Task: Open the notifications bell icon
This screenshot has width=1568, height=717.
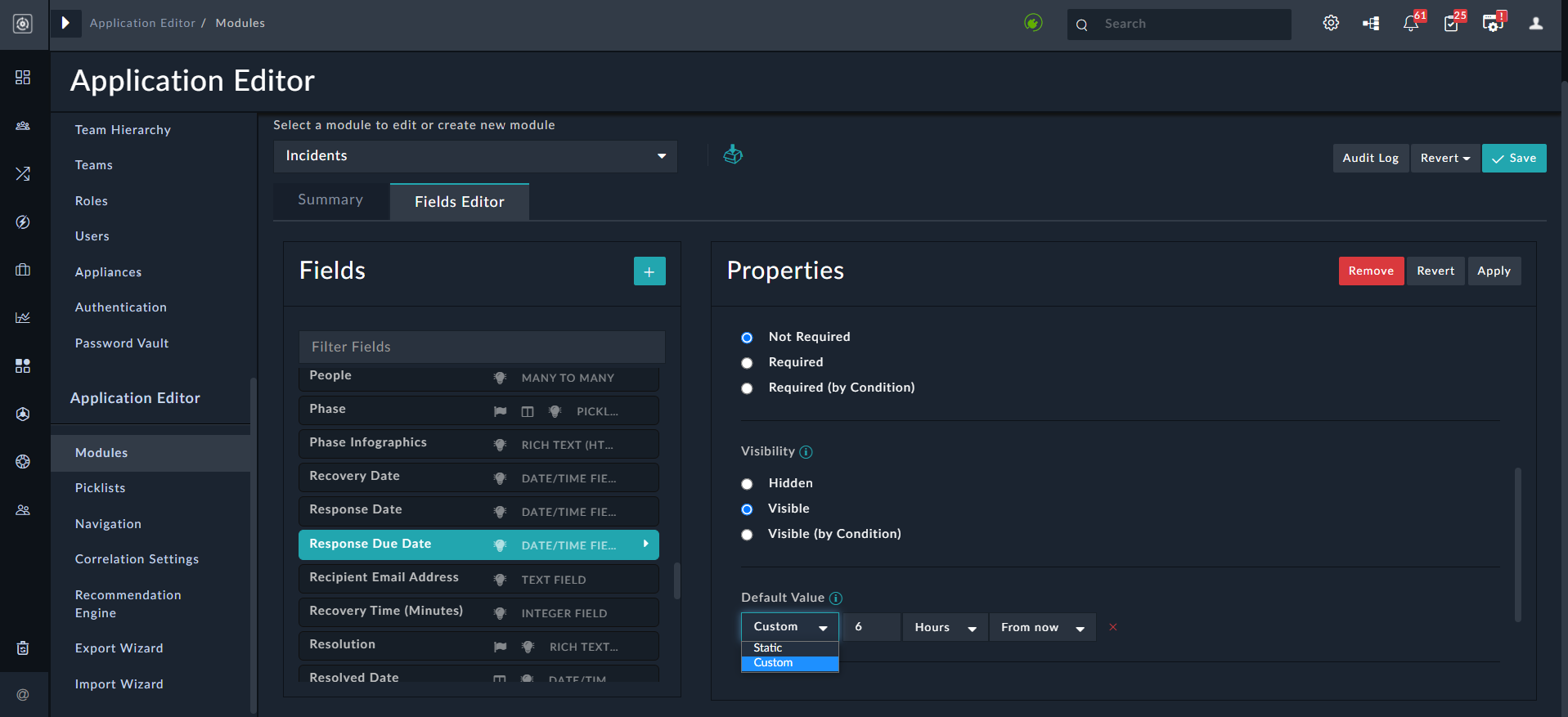Action: [x=1411, y=24]
